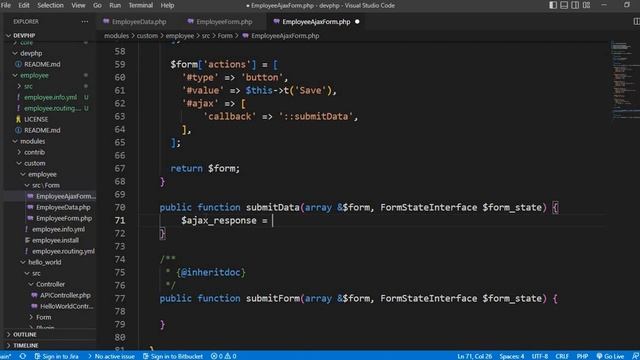Split the editor to the right

tap(636, 21)
